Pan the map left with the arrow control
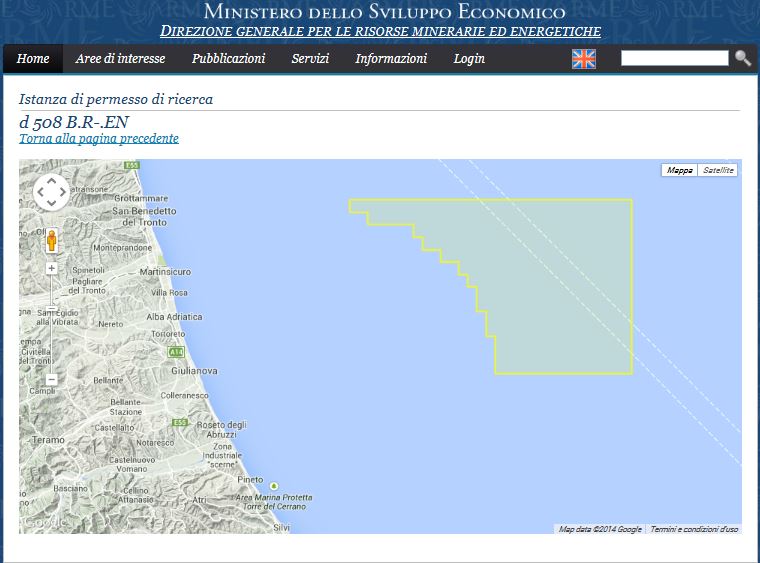760x563 pixels. [40, 192]
